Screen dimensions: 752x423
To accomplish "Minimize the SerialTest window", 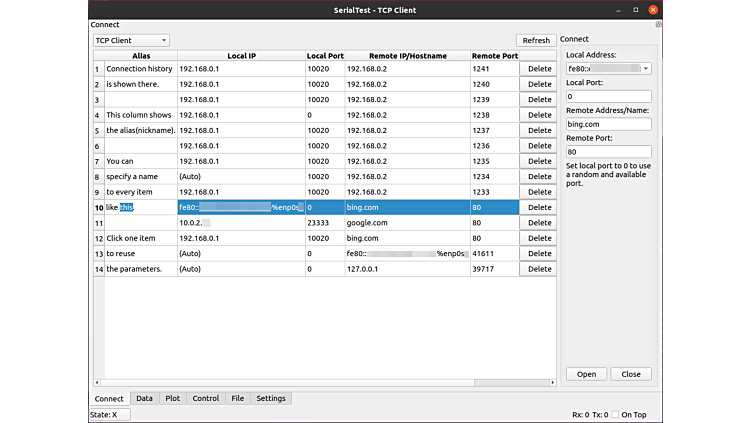I will [x=615, y=9].
